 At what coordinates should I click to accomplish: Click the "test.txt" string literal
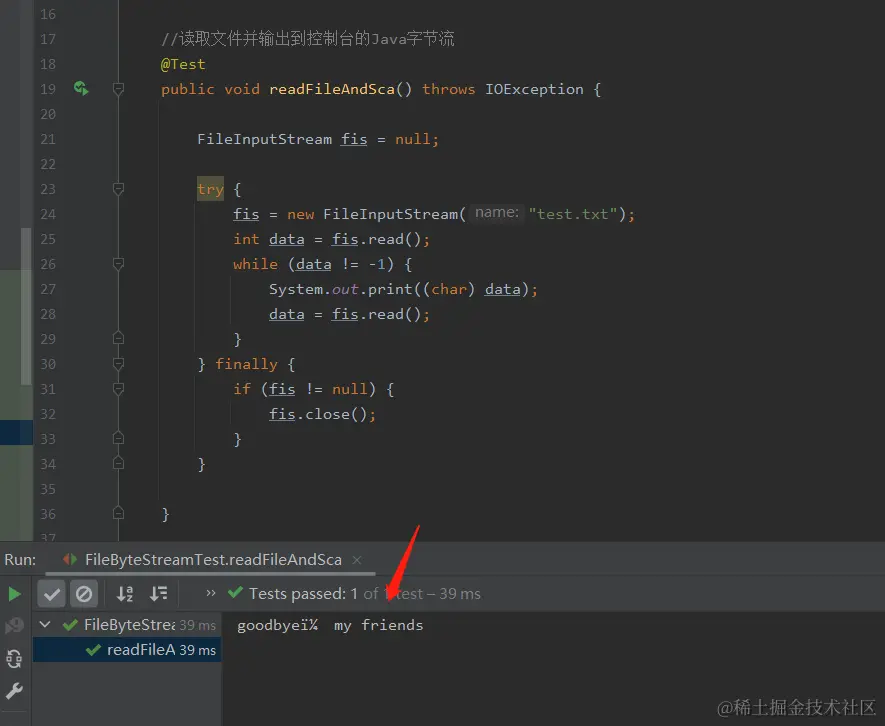point(572,214)
